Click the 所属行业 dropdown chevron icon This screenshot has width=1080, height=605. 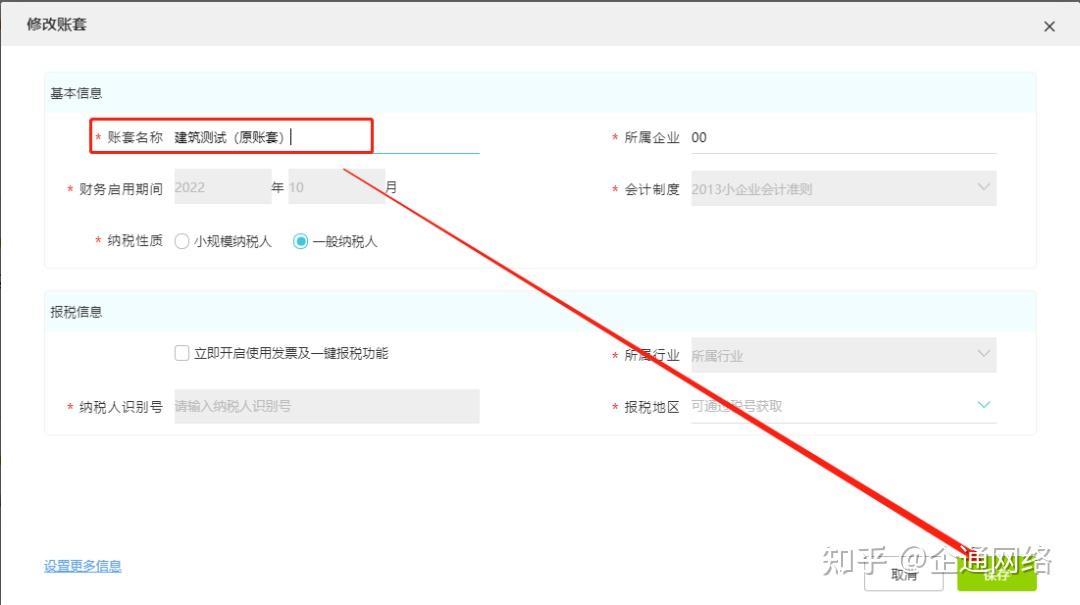(984, 353)
